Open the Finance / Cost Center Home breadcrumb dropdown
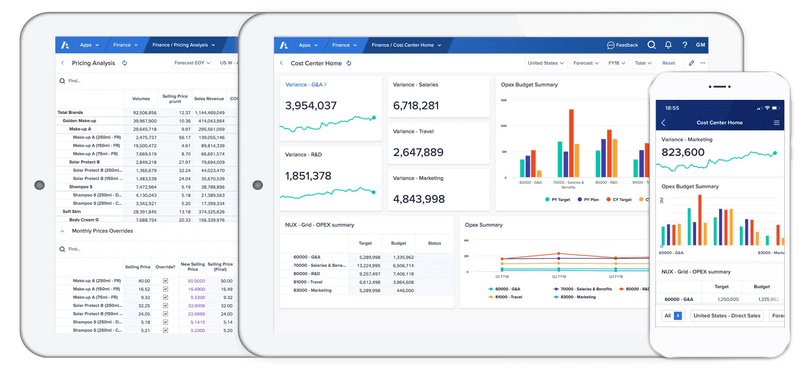This screenshot has width=806, height=379. [x=406, y=45]
